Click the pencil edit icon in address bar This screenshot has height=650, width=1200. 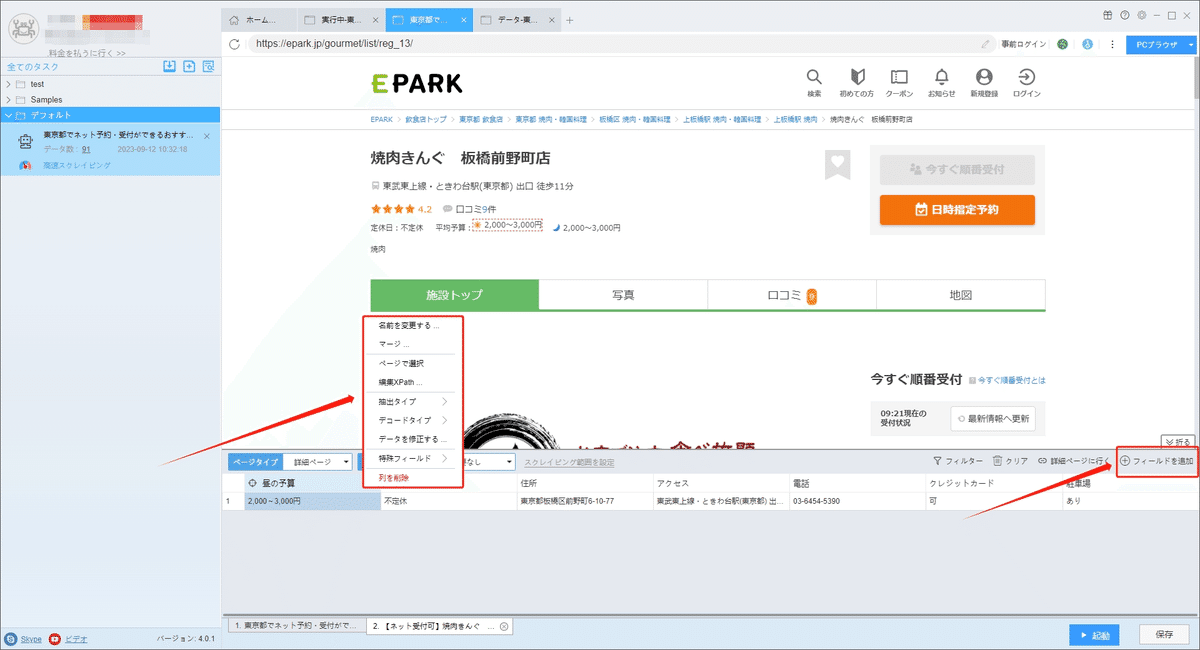pos(986,44)
